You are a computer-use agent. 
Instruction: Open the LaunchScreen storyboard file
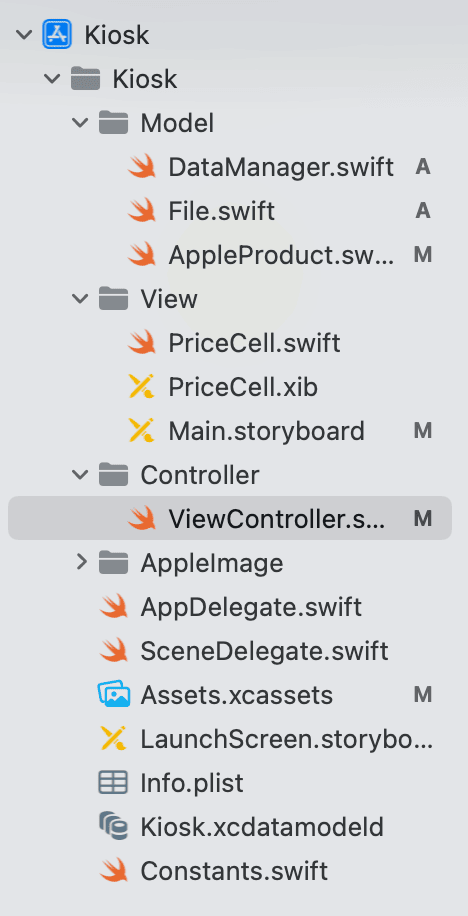[x=286, y=739]
